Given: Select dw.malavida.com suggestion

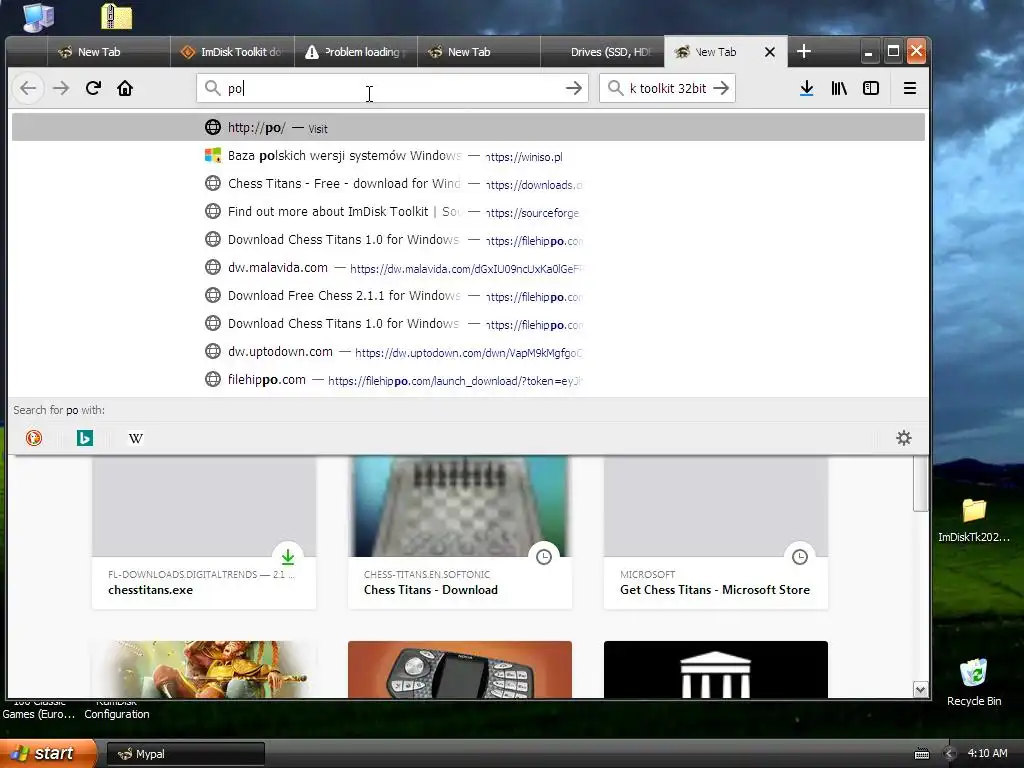Looking at the screenshot, I should [x=468, y=268].
